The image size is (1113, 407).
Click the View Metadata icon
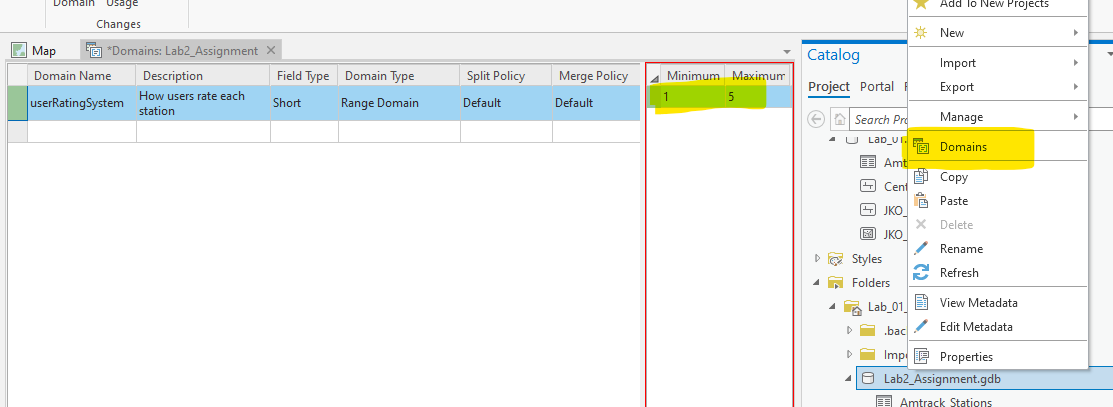click(x=921, y=303)
